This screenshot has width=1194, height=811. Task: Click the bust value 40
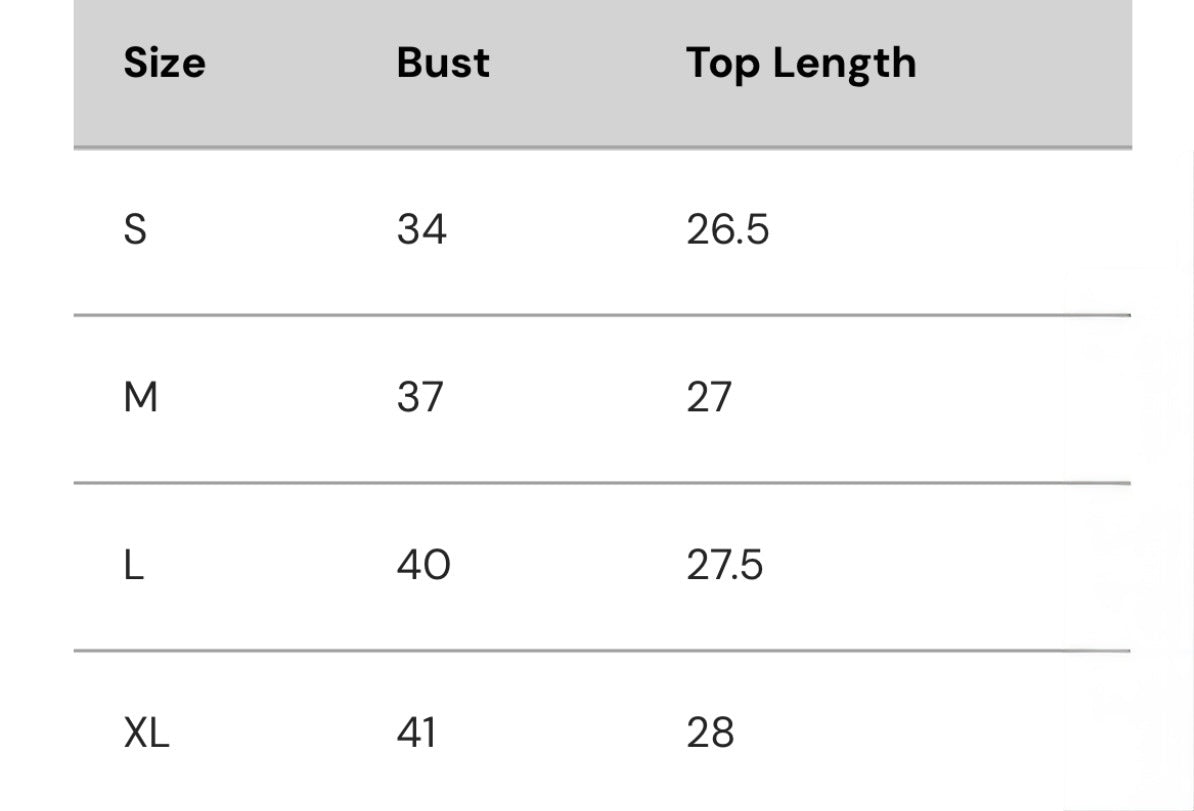click(x=423, y=566)
